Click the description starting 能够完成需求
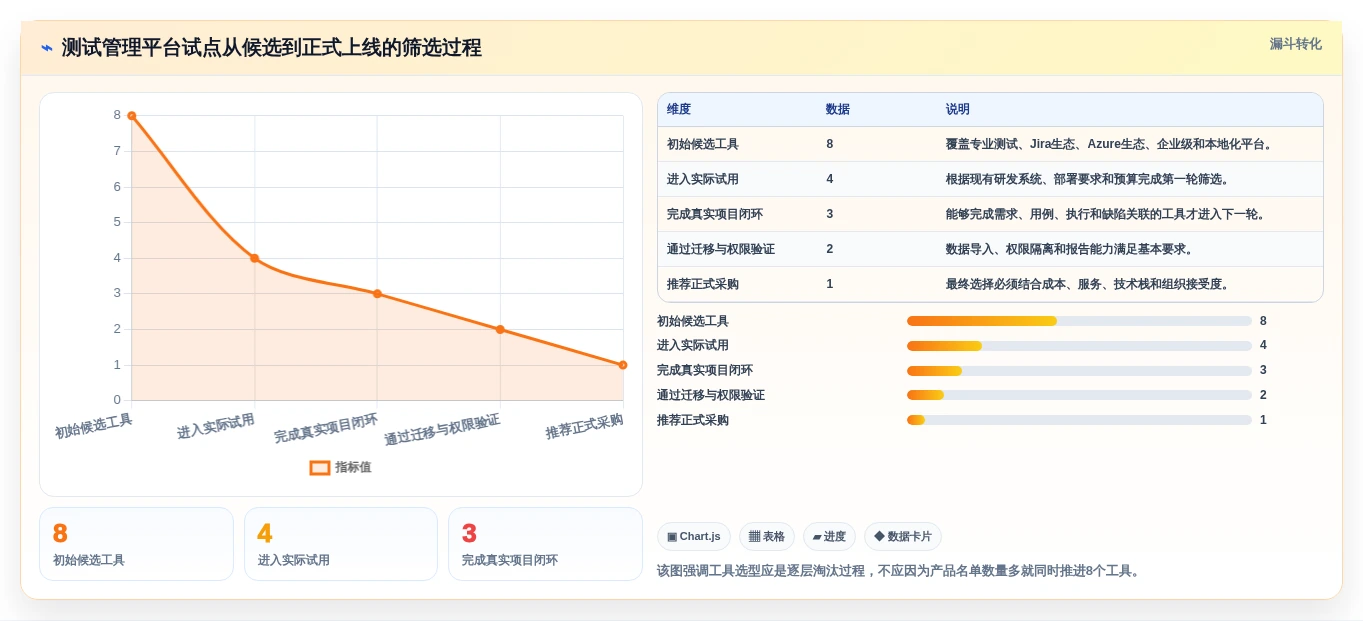Screen dimensions: 1363x621 pos(1105,214)
